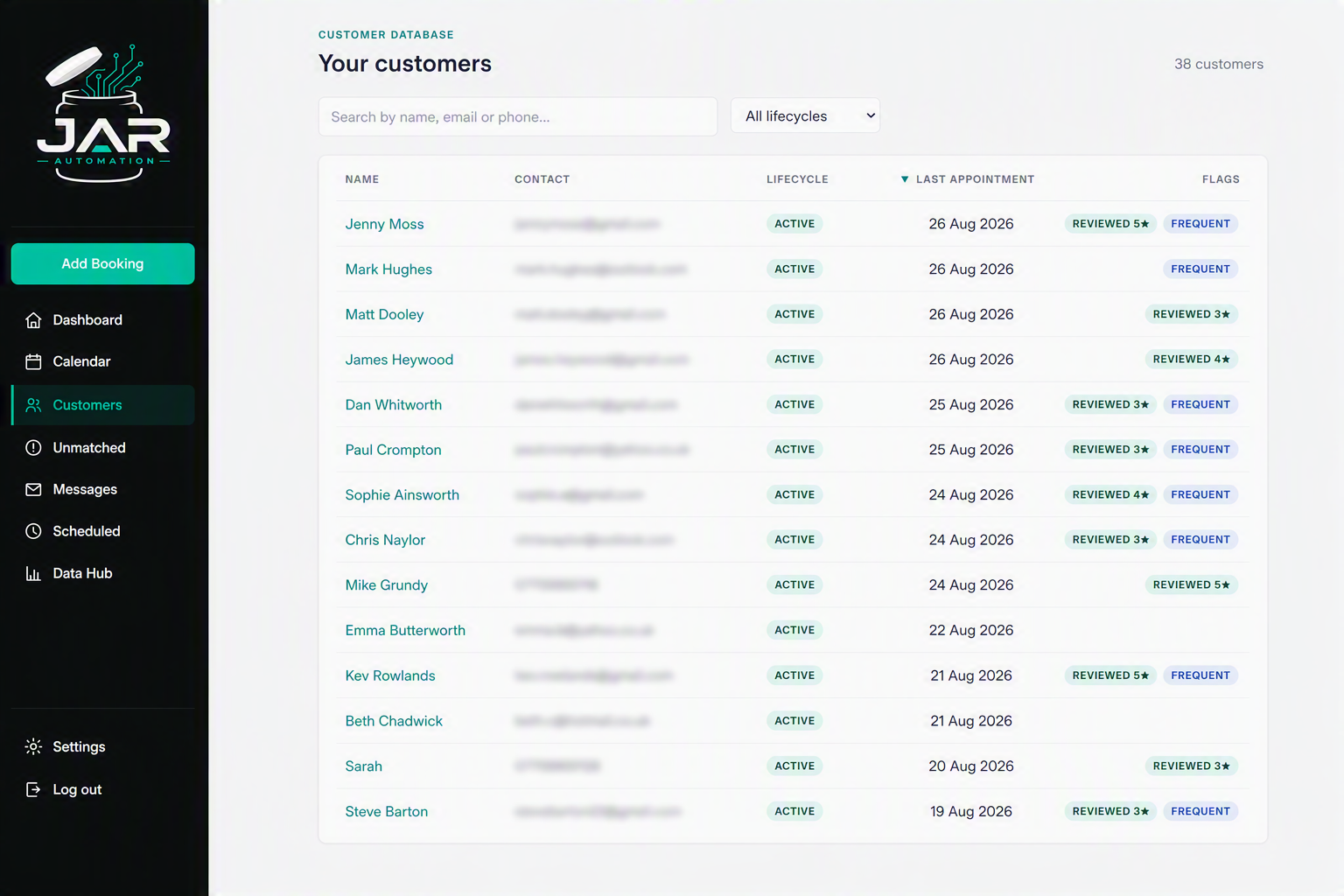Viewport: 1344px width, 896px height.
Task: Click the Calendar icon in sidebar
Action: pos(33,361)
